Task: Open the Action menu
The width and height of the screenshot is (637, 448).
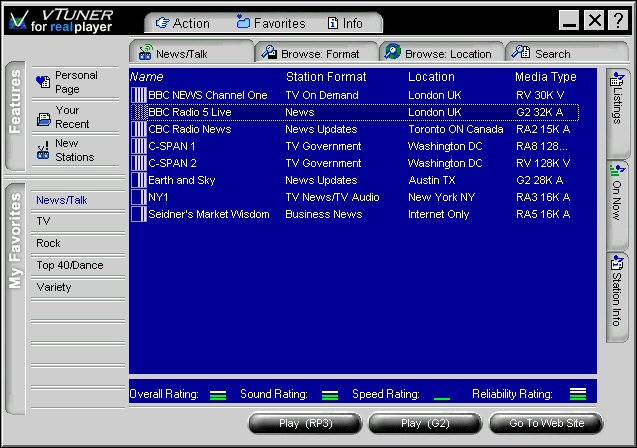Action: (183, 23)
